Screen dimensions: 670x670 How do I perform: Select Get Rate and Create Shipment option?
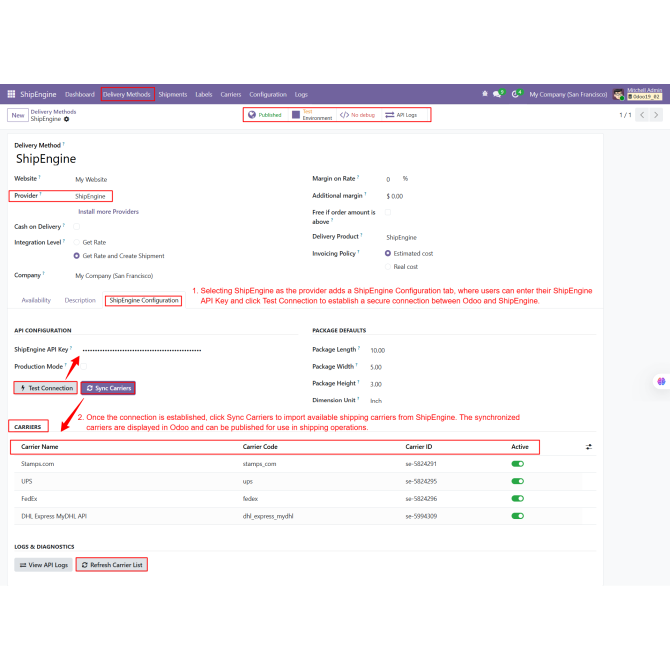(76, 256)
